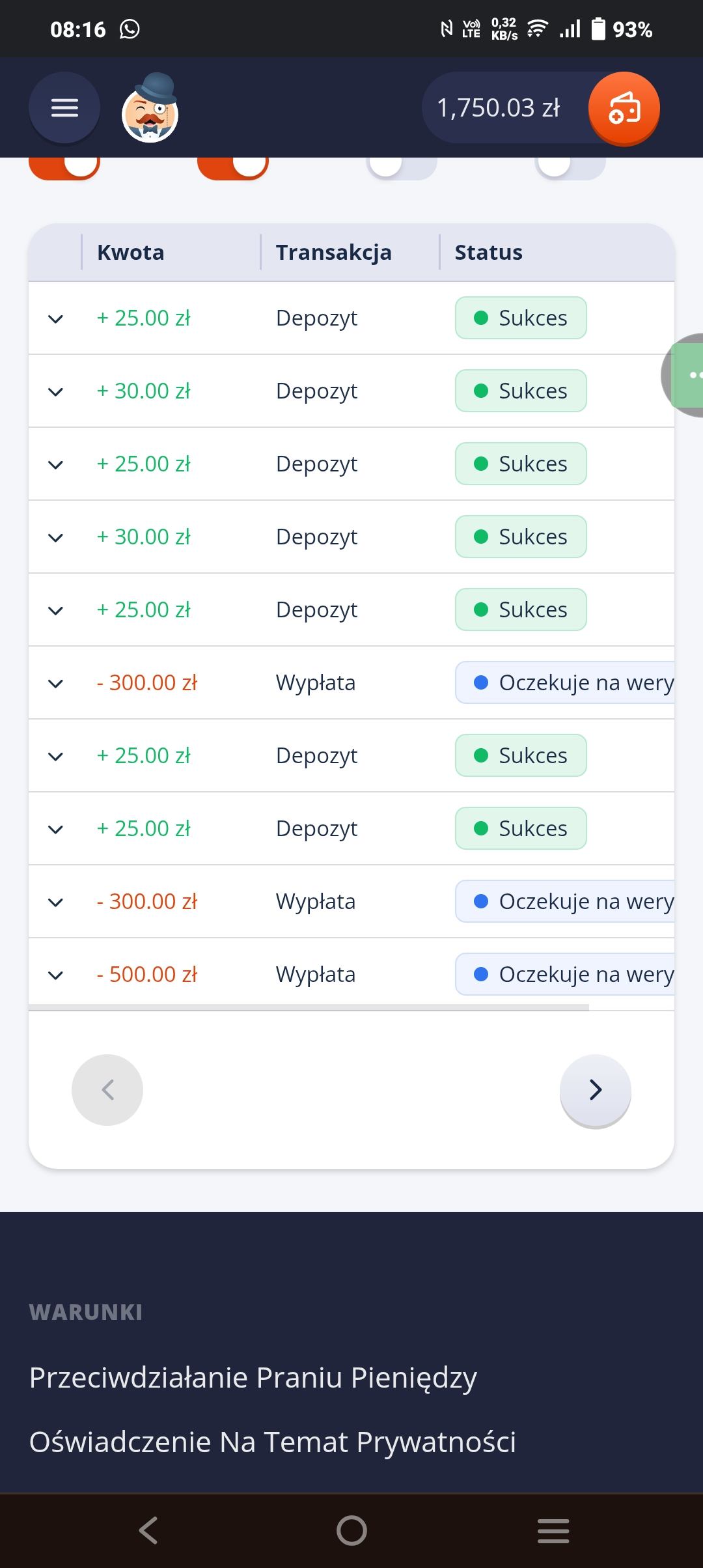This screenshot has width=703, height=1568.
Task: Toggle the second orange filter switch
Action: pos(232,167)
